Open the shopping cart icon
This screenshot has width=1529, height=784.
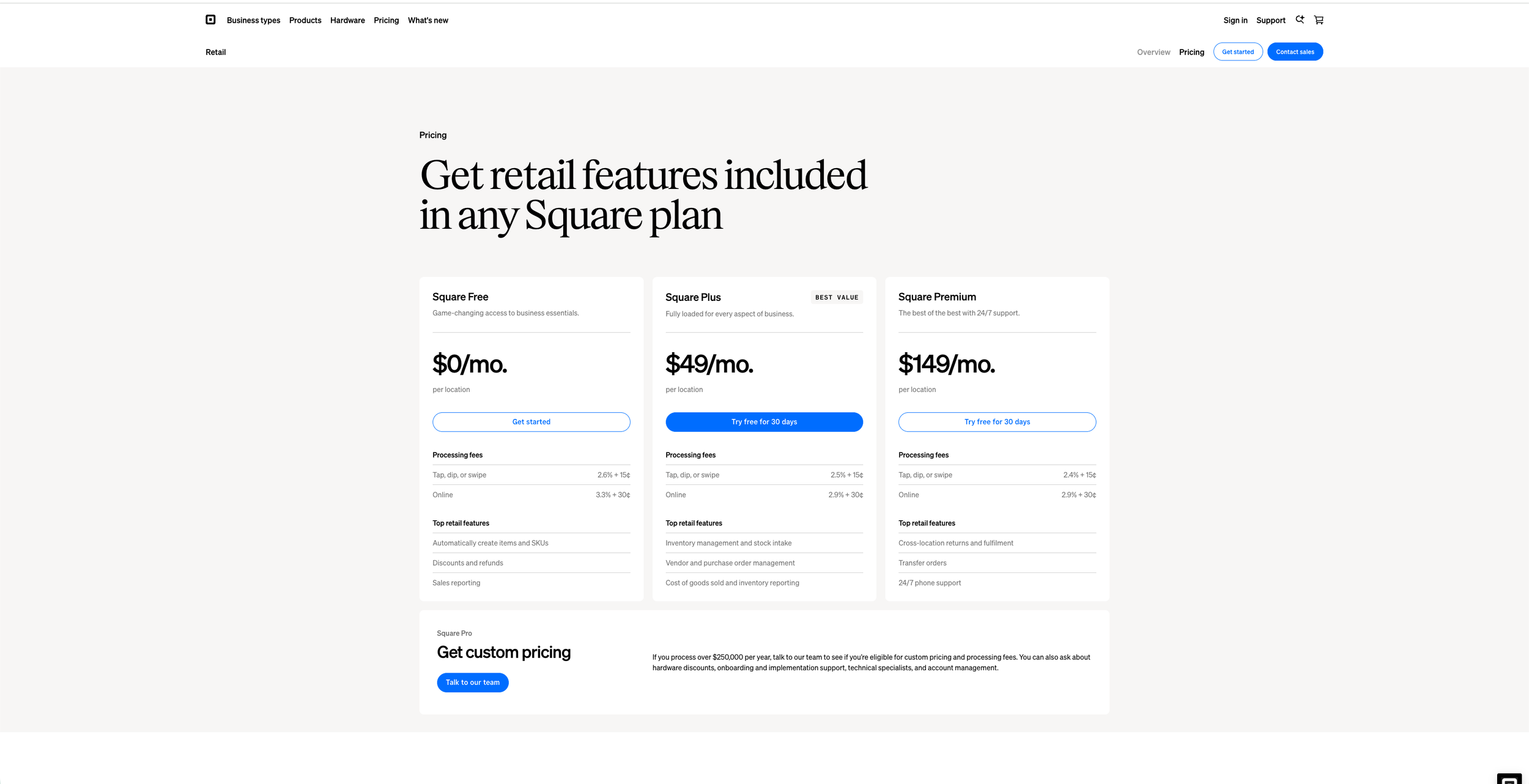point(1319,20)
